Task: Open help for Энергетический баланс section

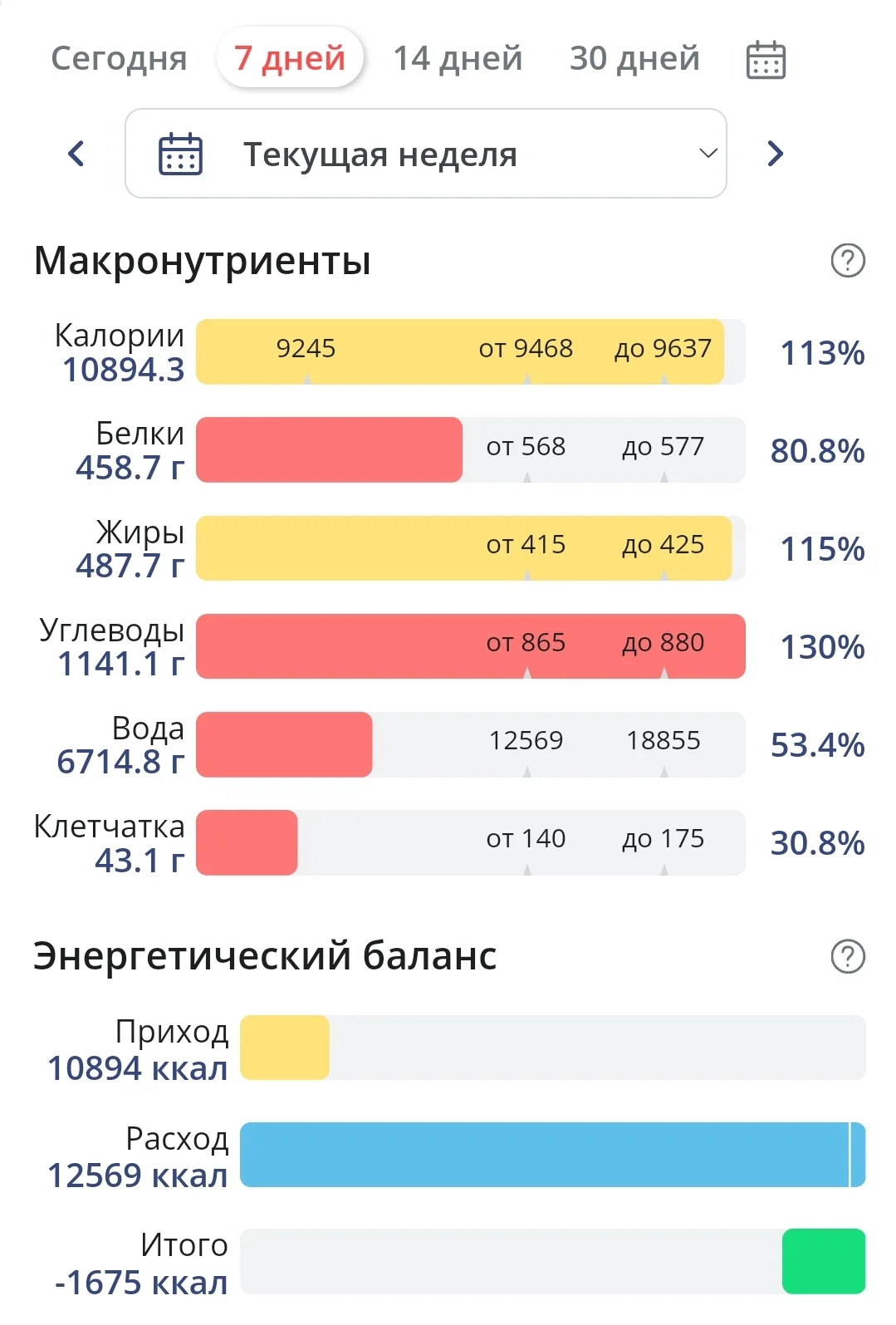Action: (x=847, y=956)
